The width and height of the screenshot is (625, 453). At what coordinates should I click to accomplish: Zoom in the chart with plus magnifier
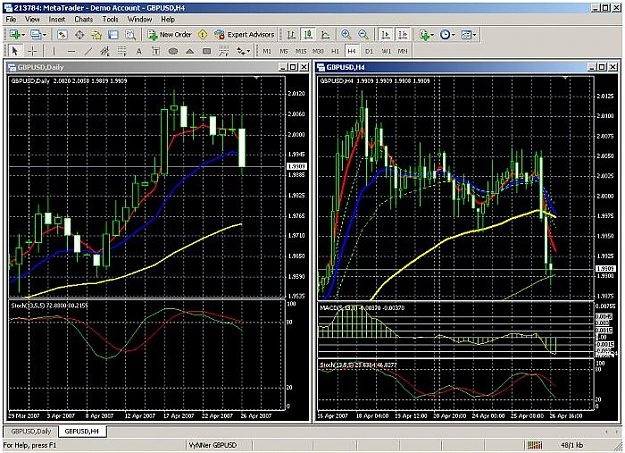[346, 35]
